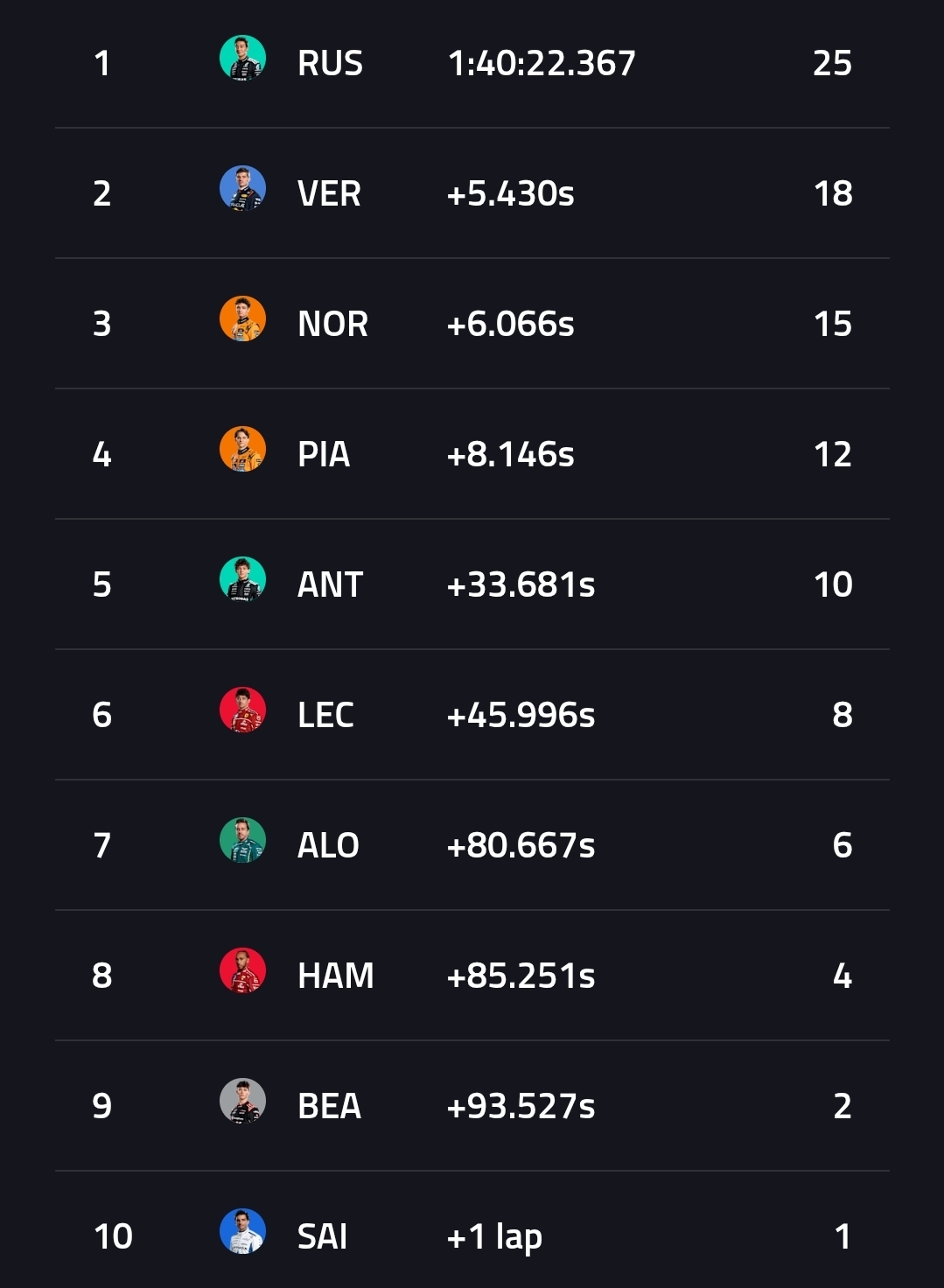Open the VER driver name link
This screenshot has height=1288, width=944.
[329, 193]
